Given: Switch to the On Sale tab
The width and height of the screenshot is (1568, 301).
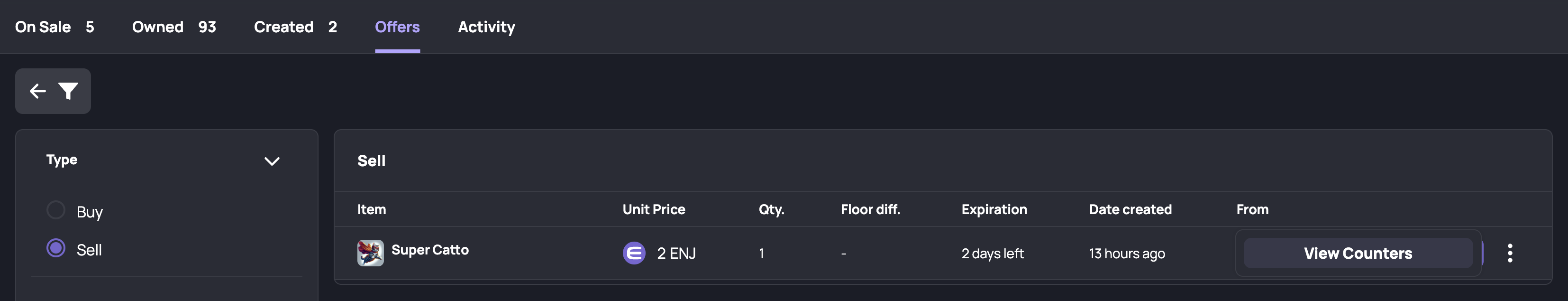Looking at the screenshot, I should click(55, 27).
